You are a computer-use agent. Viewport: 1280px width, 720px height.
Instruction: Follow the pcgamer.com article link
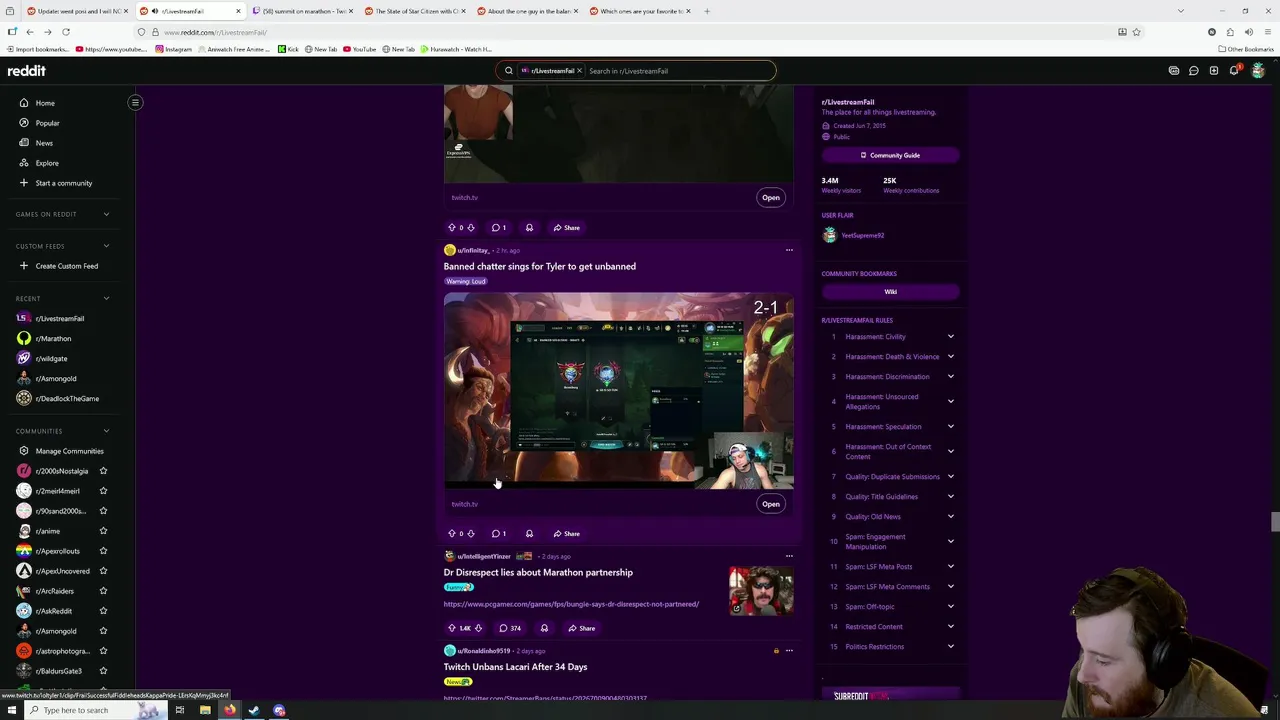[571, 604]
